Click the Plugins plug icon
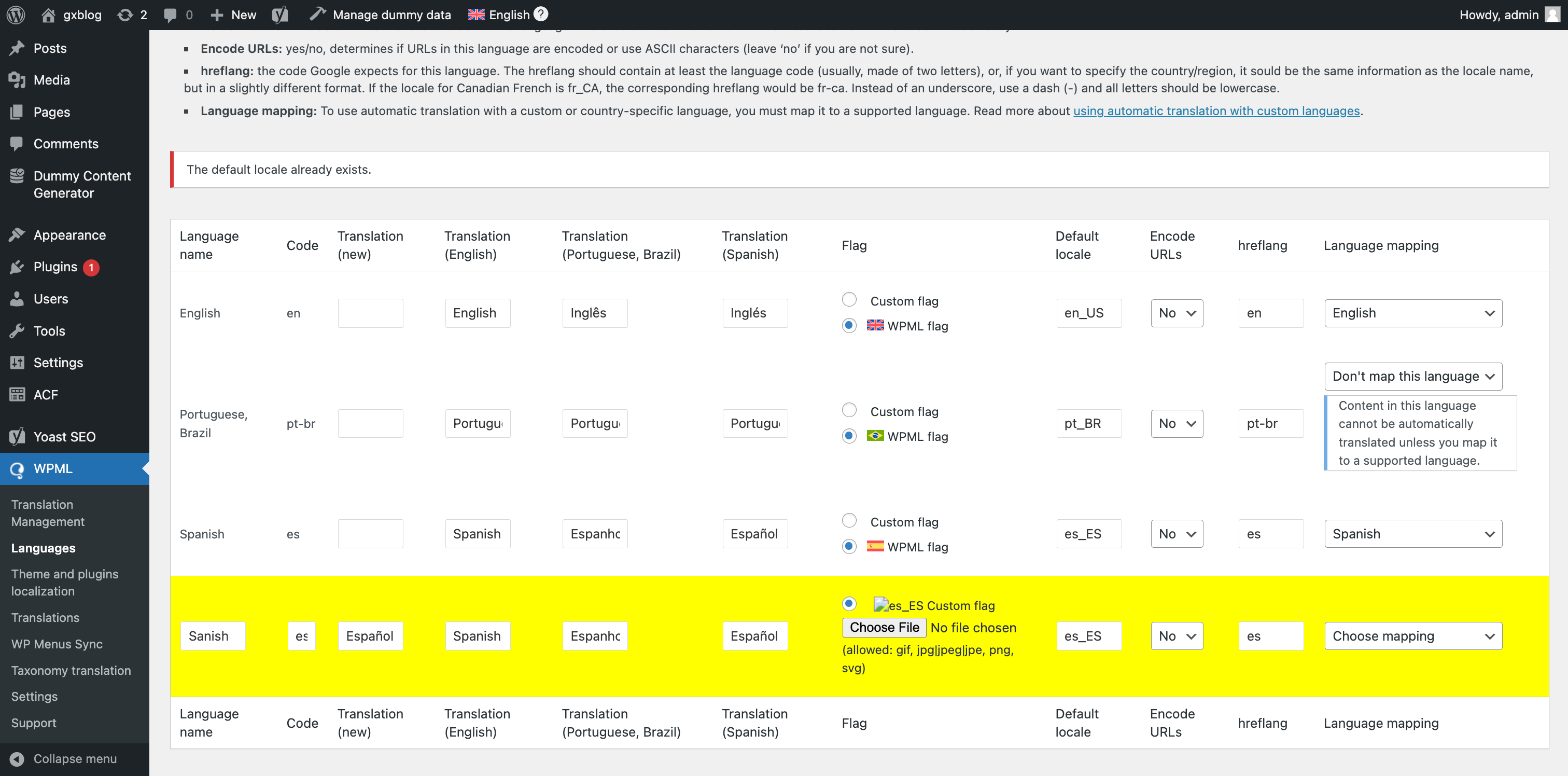 [x=17, y=267]
